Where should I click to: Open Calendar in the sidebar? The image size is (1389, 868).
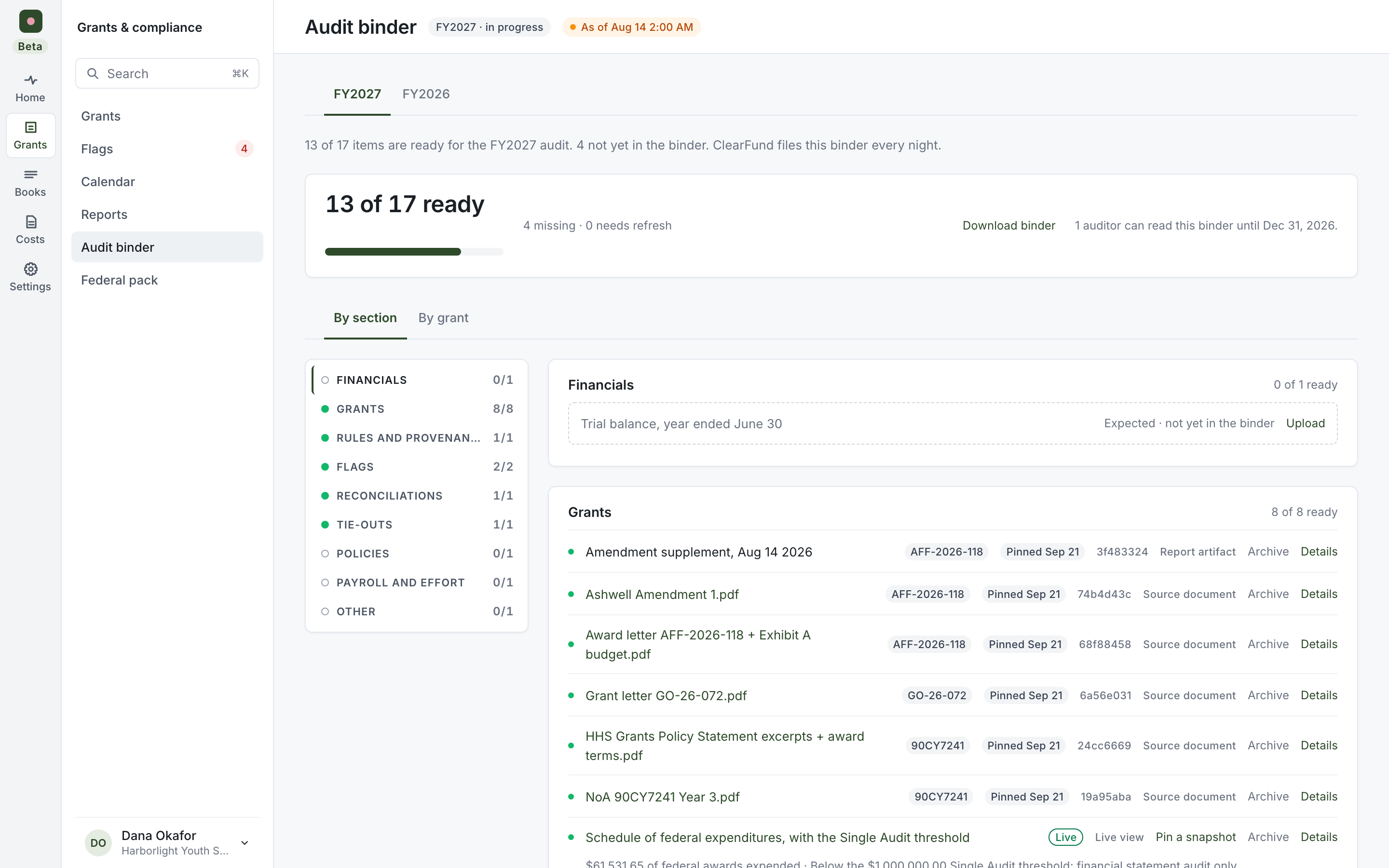[x=167, y=181]
